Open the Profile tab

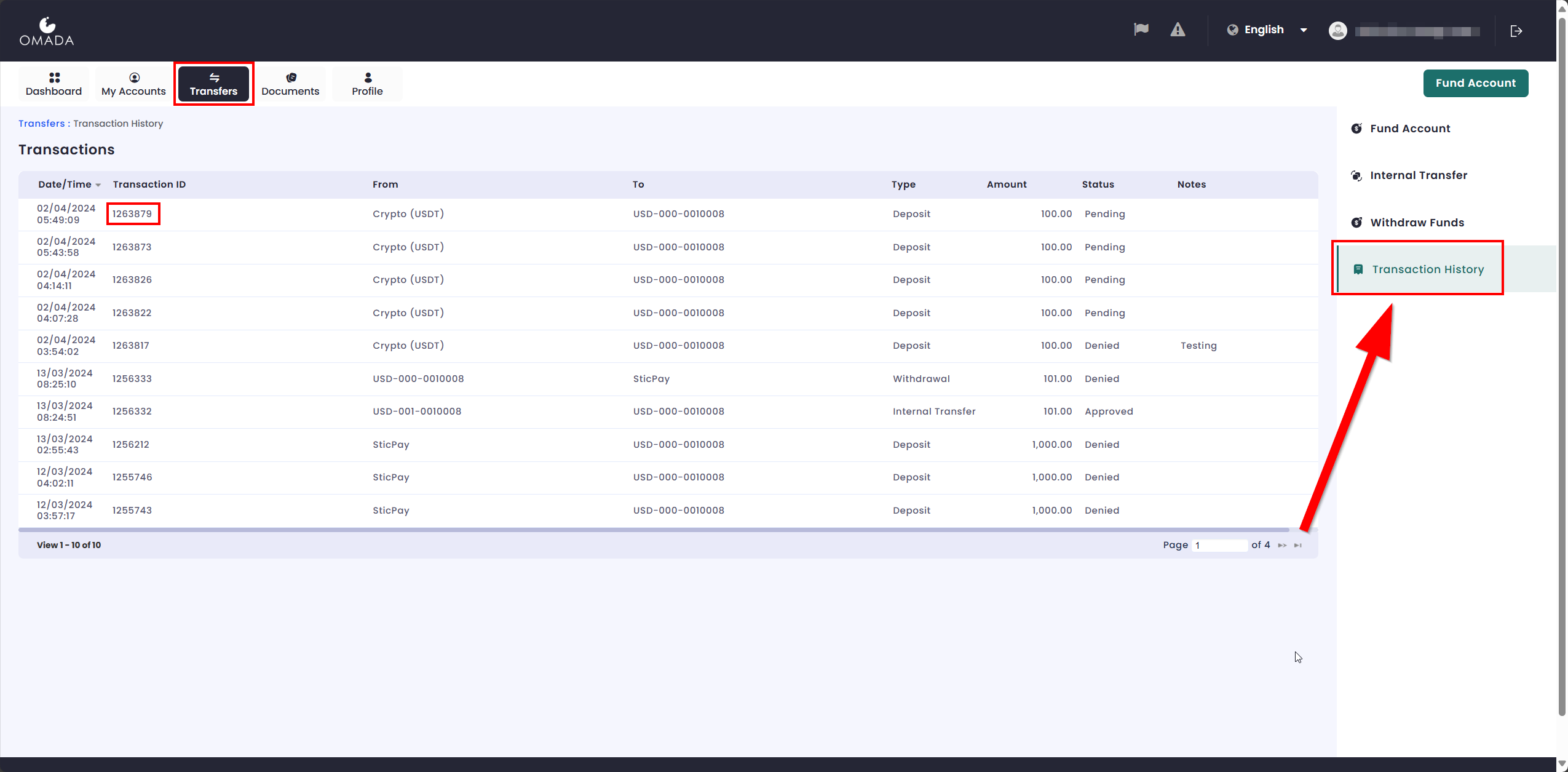click(x=367, y=84)
